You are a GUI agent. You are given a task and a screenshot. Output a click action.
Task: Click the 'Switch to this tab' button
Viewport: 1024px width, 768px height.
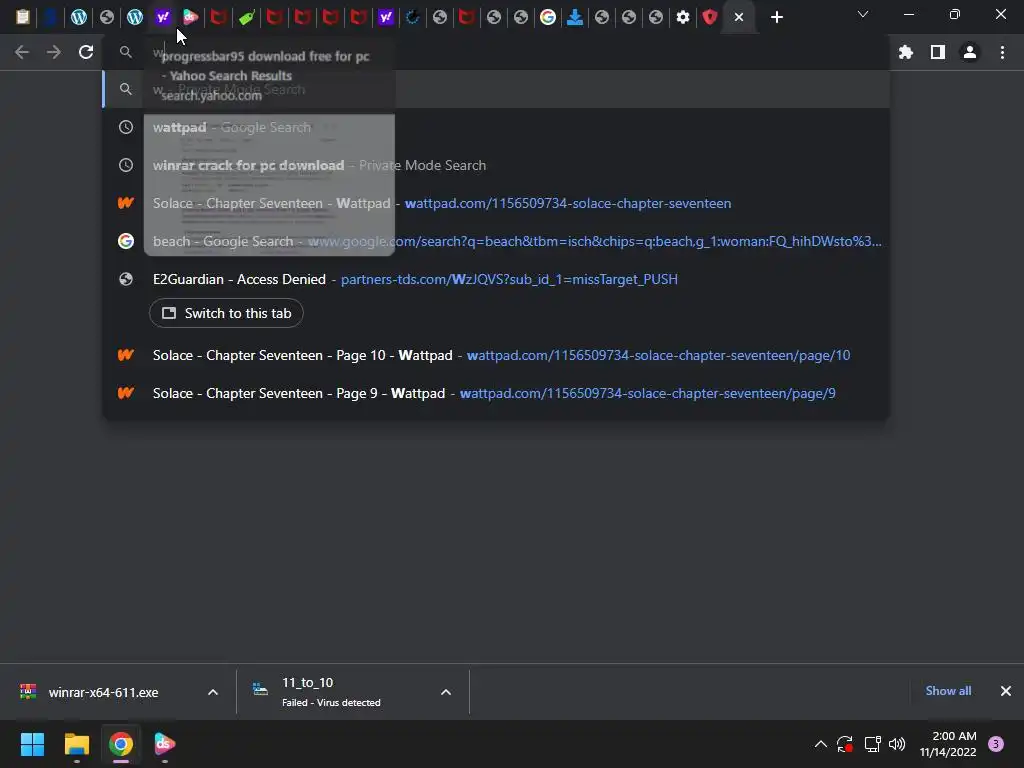pyautogui.click(x=226, y=313)
